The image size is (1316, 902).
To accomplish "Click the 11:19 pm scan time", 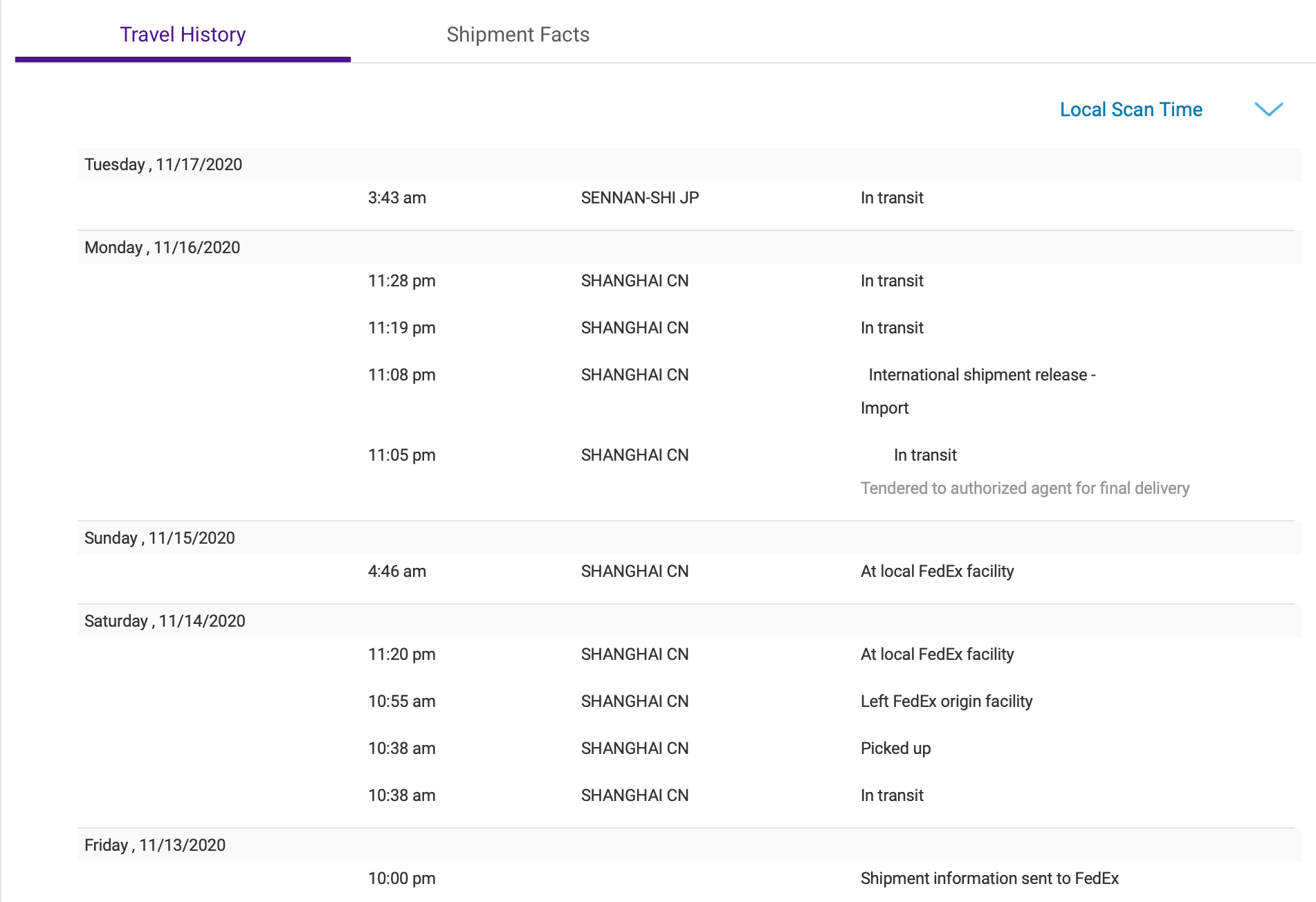I will click(x=402, y=328).
